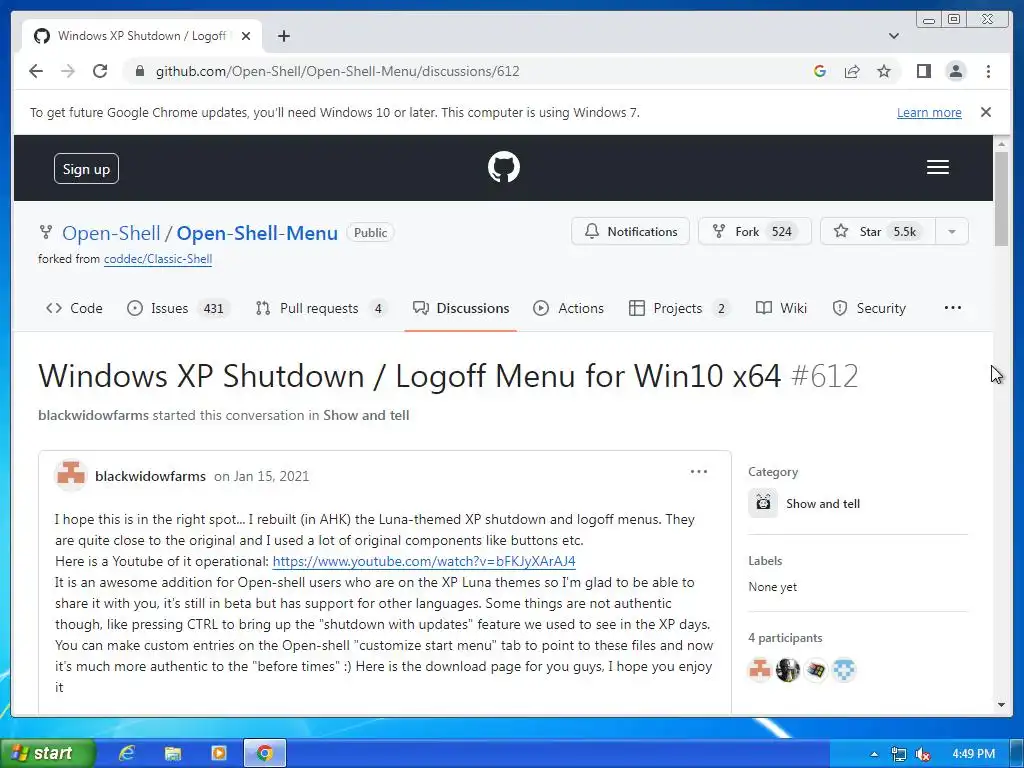View site security lock information
Viewport: 1024px width, 768px height.
(x=139, y=71)
